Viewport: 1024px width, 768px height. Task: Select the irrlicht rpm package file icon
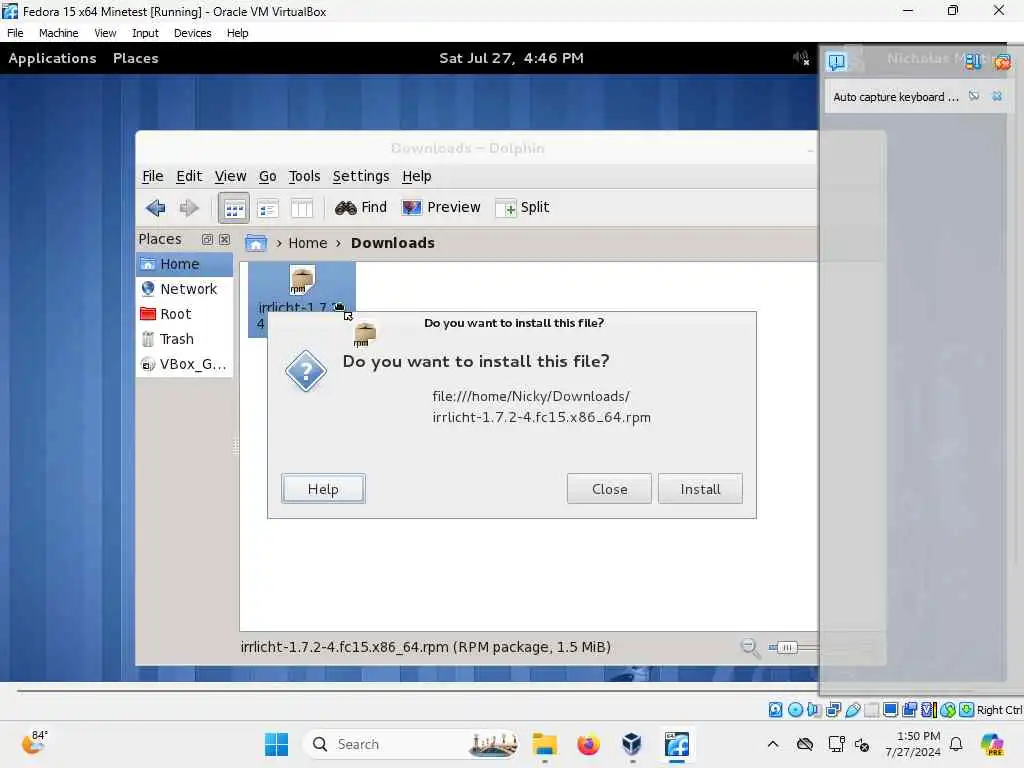[x=302, y=281]
